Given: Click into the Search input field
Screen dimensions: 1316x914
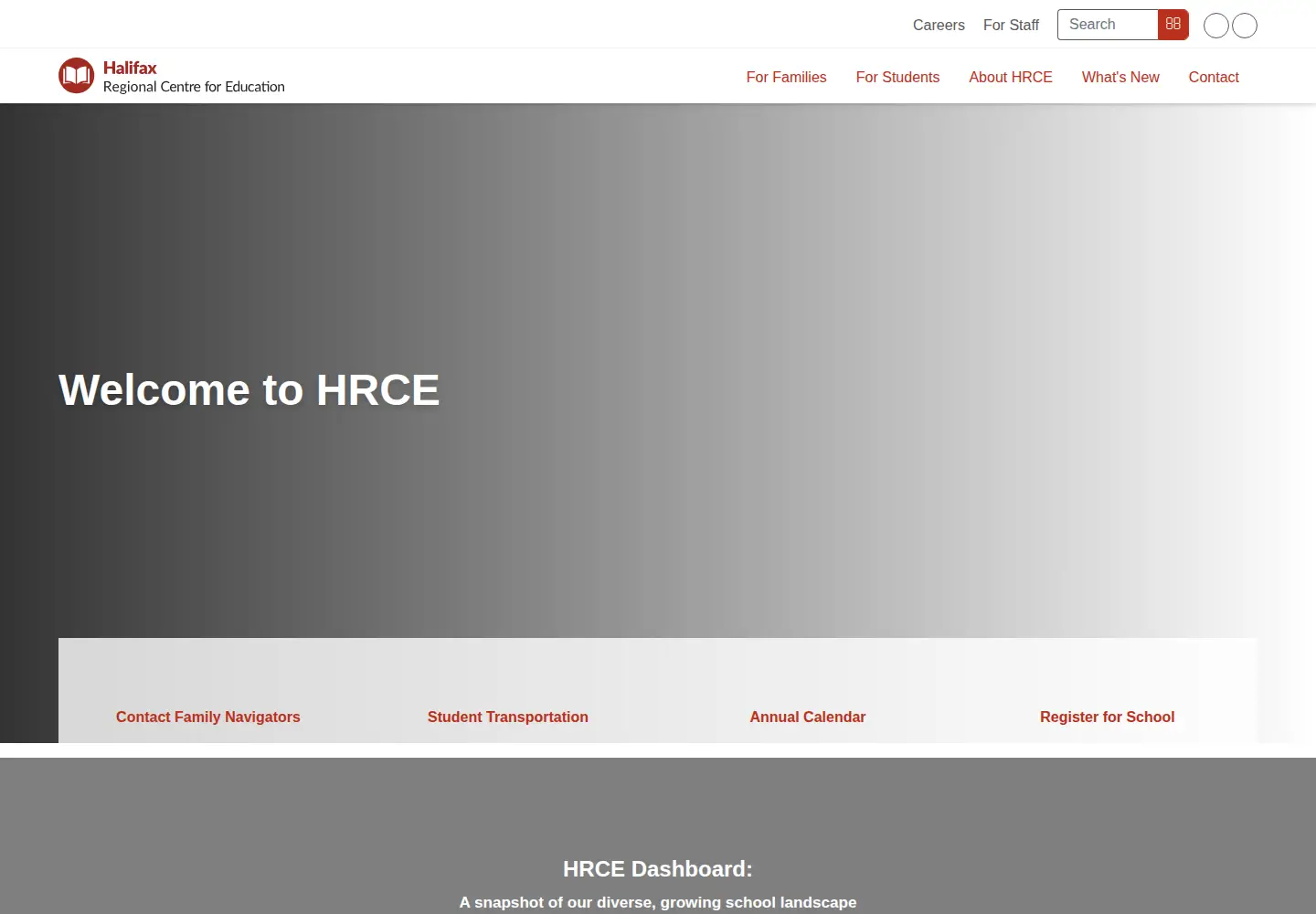Looking at the screenshot, I should (x=1108, y=25).
